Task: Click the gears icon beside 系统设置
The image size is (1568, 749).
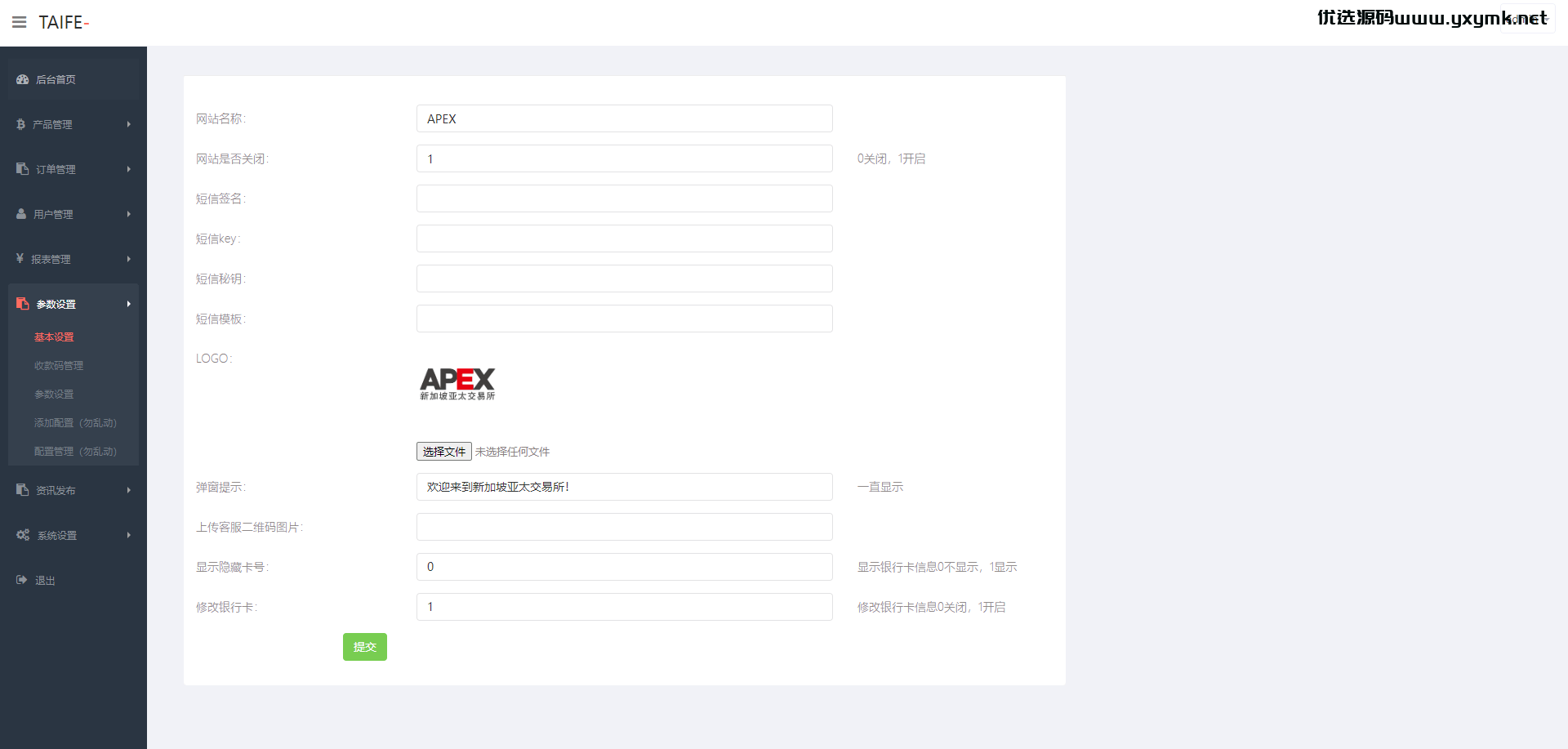Action: click(23, 535)
